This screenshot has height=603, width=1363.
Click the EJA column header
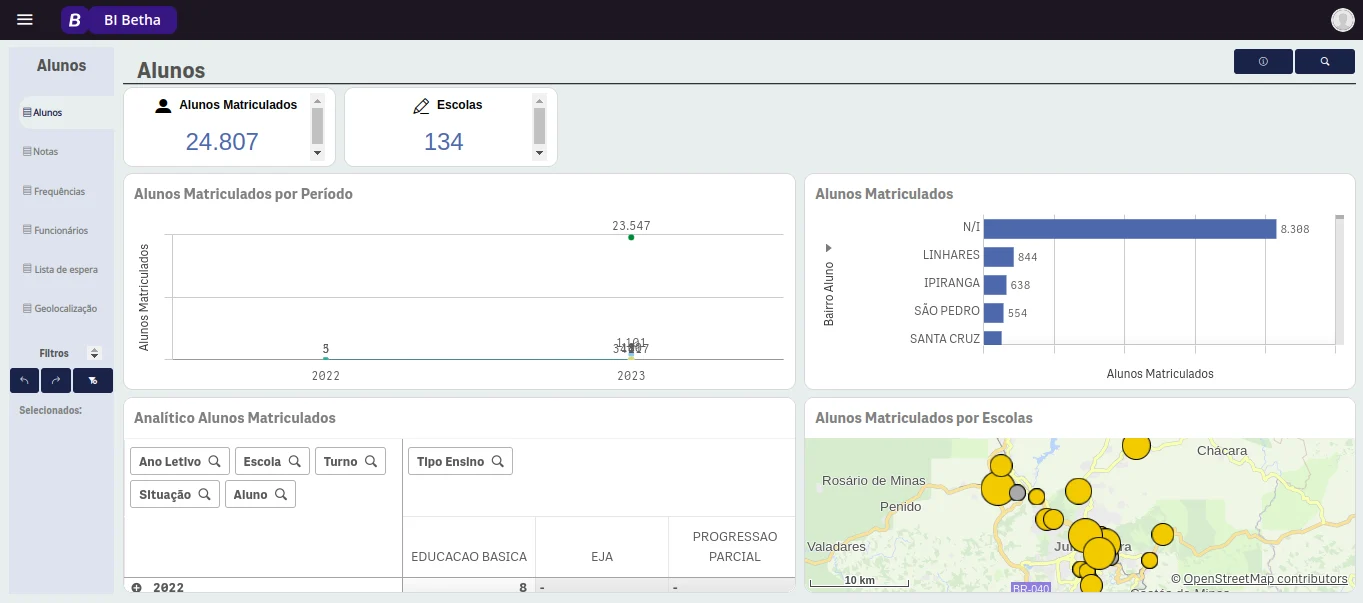pyautogui.click(x=602, y=557)
